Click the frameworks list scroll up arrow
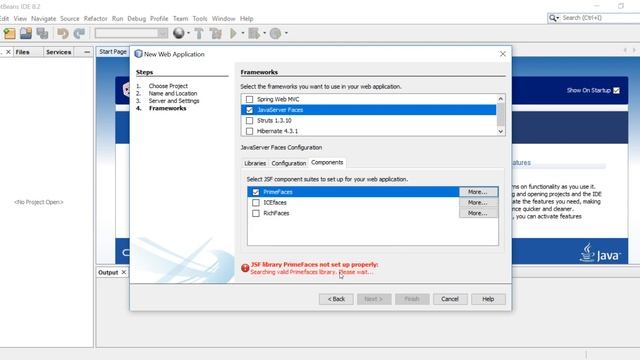Image resolution: width=640 pixels, height=360 pixels. tap(501, 99)
